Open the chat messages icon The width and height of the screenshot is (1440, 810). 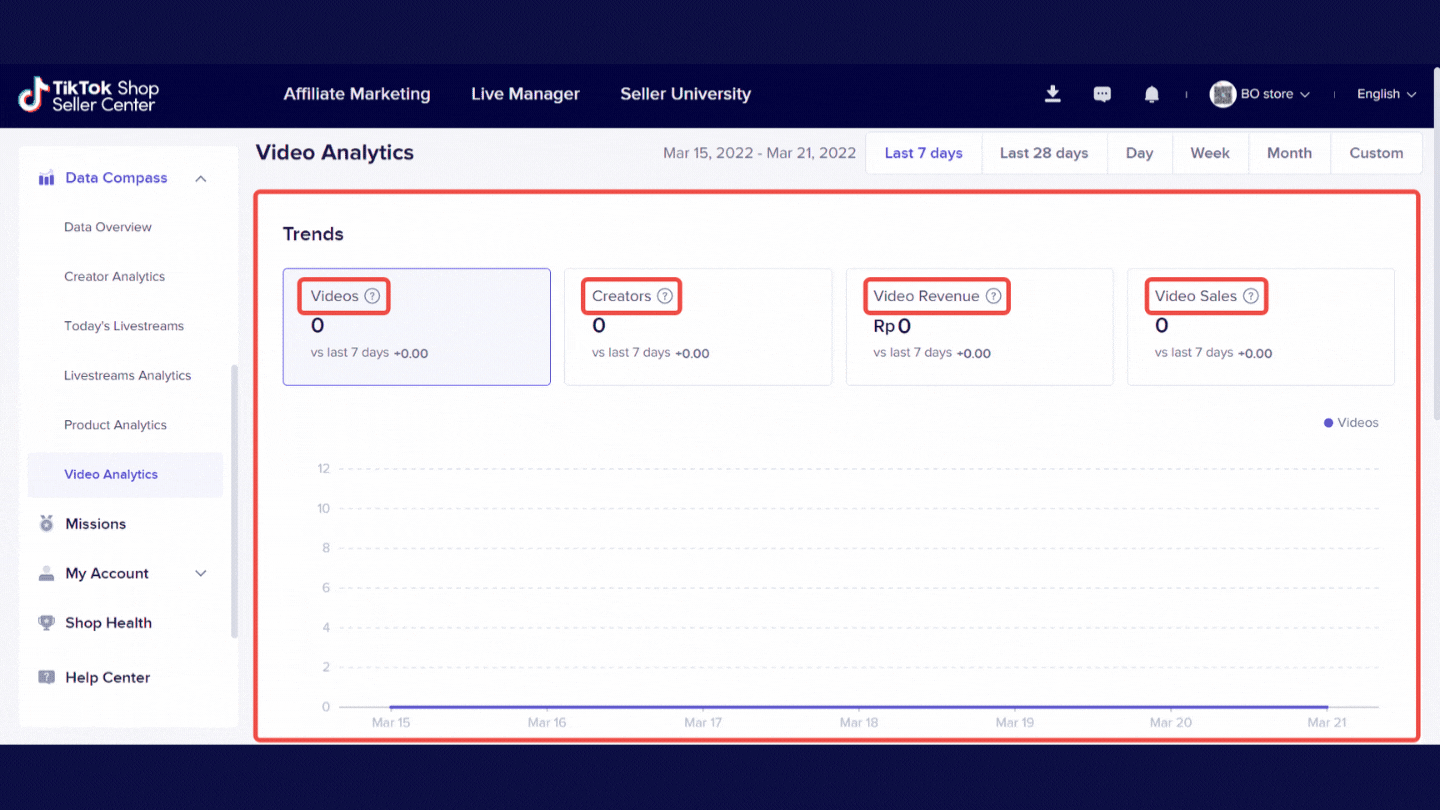(x=1102, y=94)
